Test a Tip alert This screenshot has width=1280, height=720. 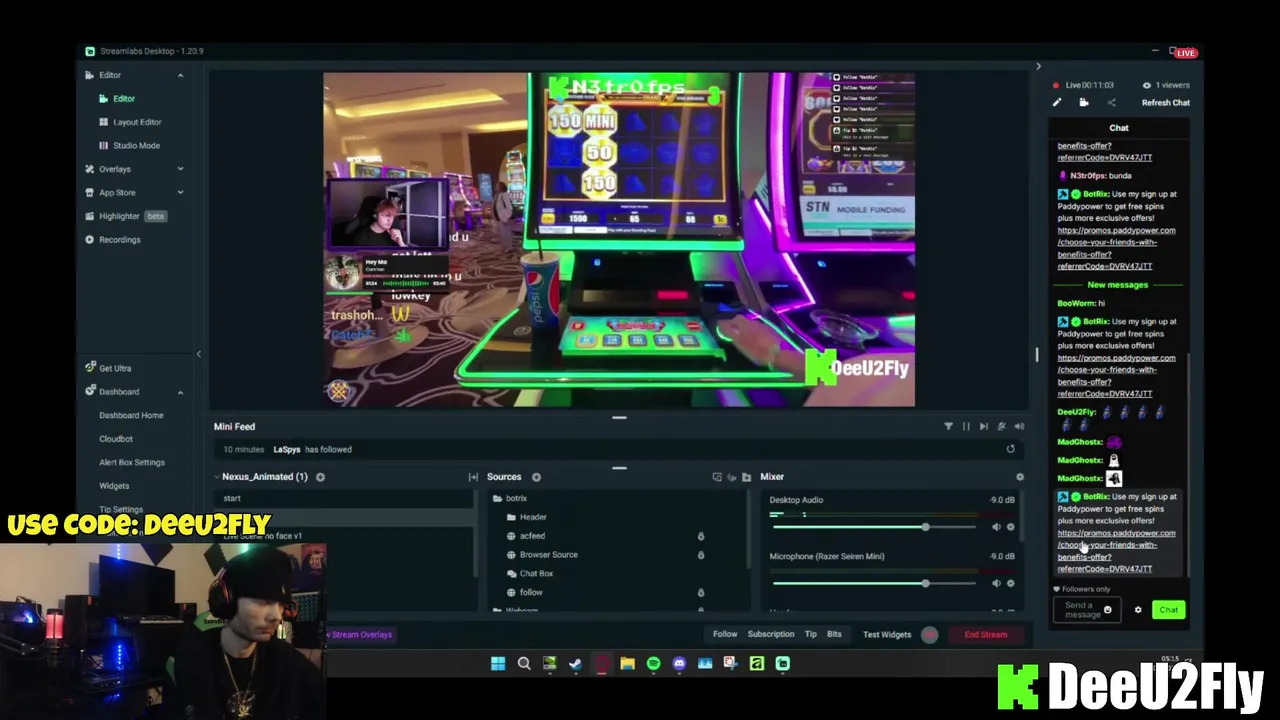click(x=811, y=634)
